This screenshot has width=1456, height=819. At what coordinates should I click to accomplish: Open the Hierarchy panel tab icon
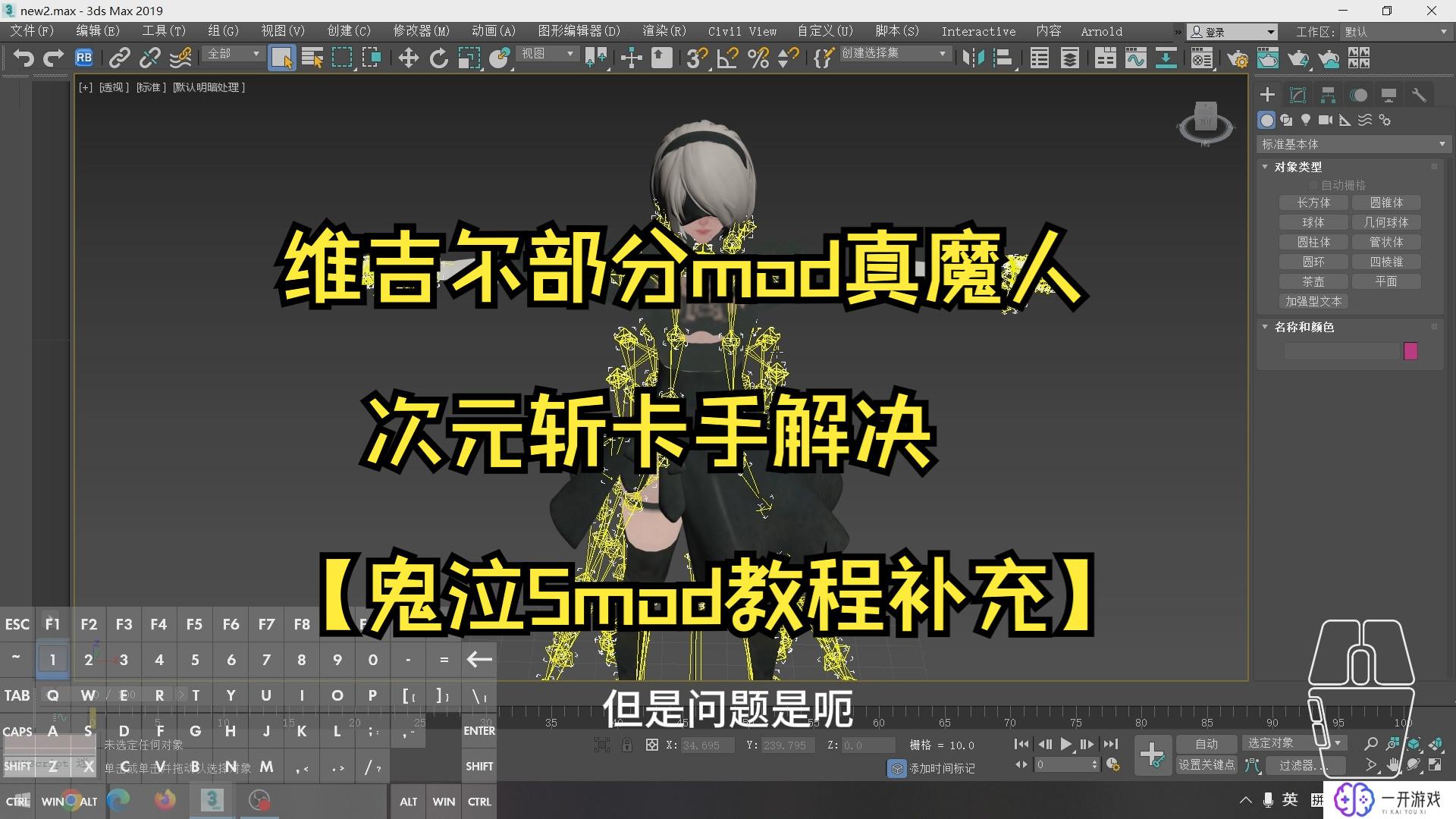click(x=1328, y=95)
